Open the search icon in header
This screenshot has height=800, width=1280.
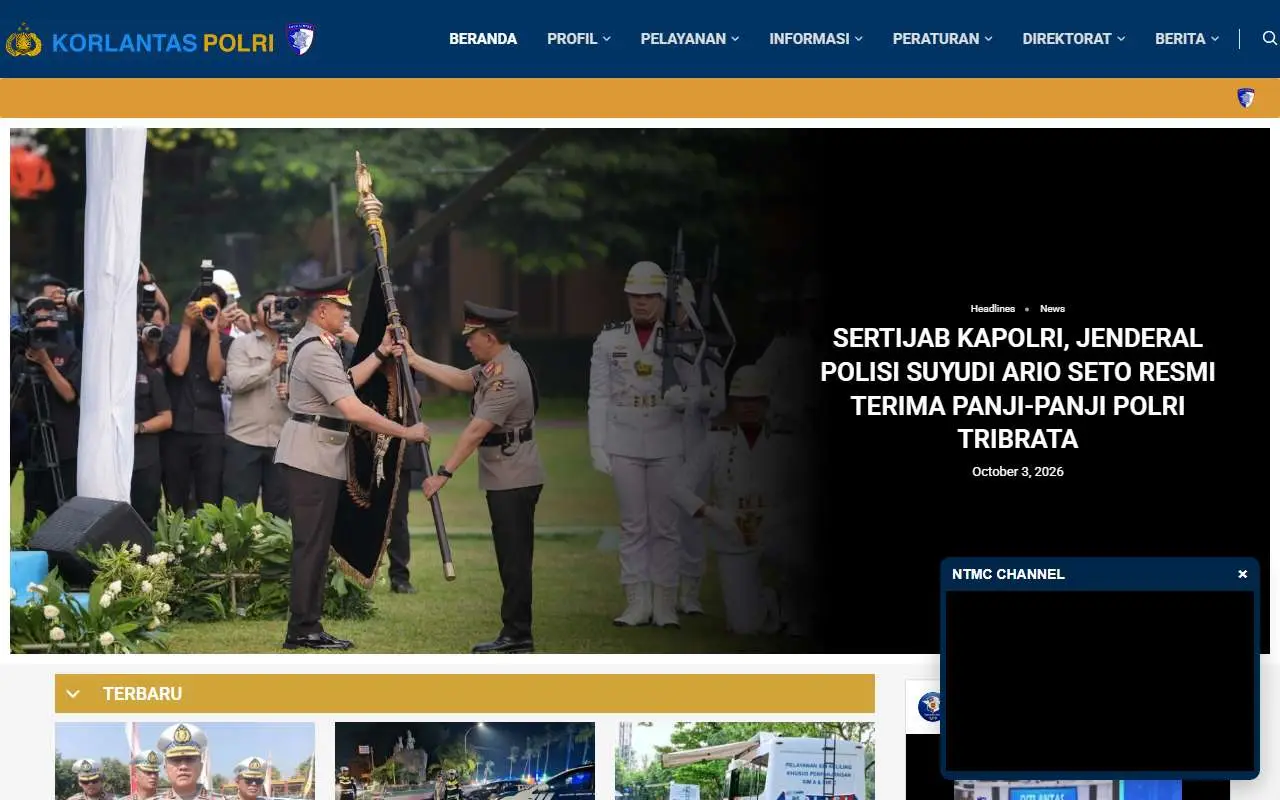(x=1269, y=39)
